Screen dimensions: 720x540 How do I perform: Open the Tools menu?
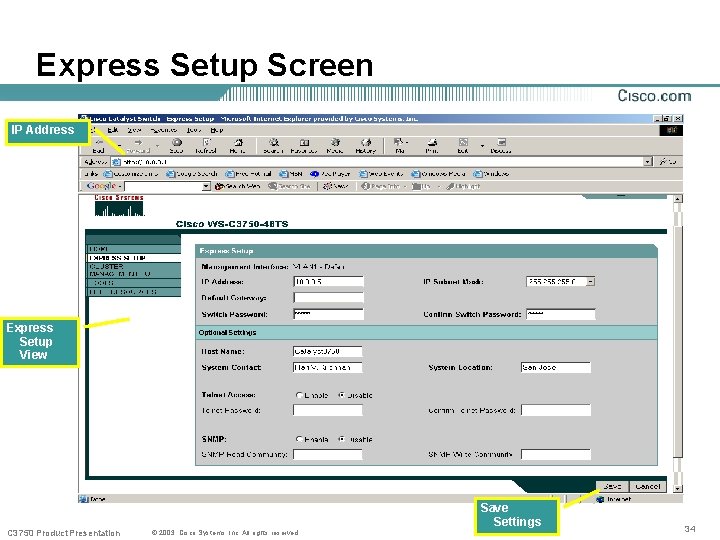[194, 130]
